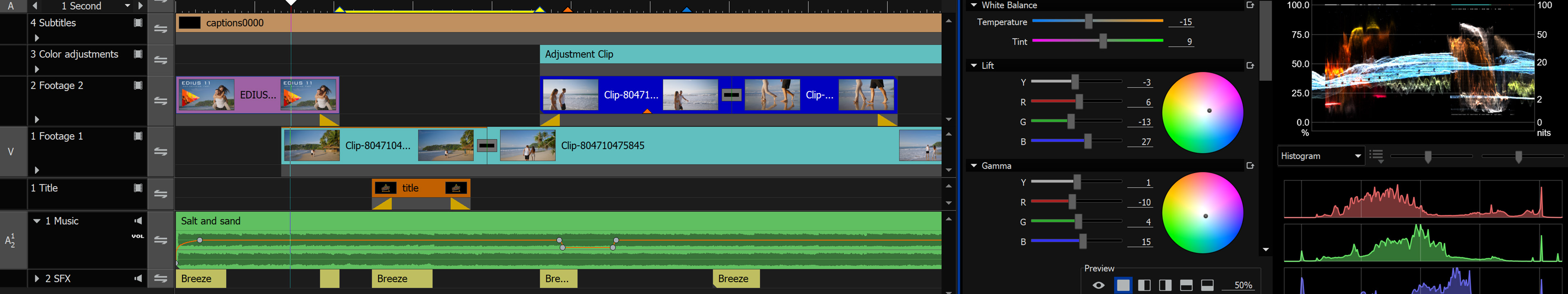Click the V video channel patch button
The width and height of the screenshot is (1568, 294).
[11, 151]
